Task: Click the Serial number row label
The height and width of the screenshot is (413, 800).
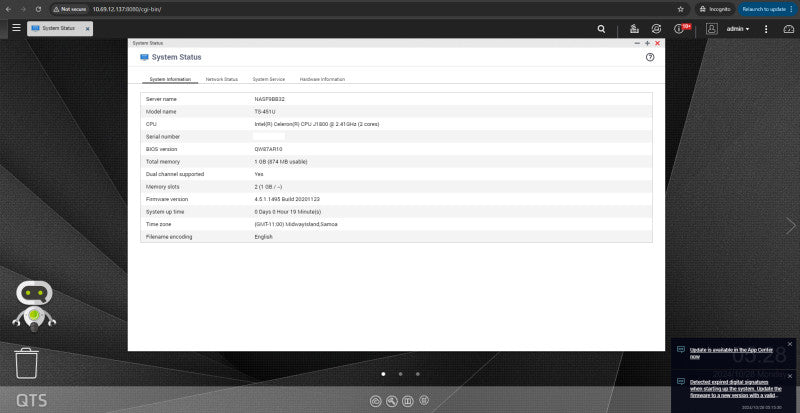Action: [163, 137]
